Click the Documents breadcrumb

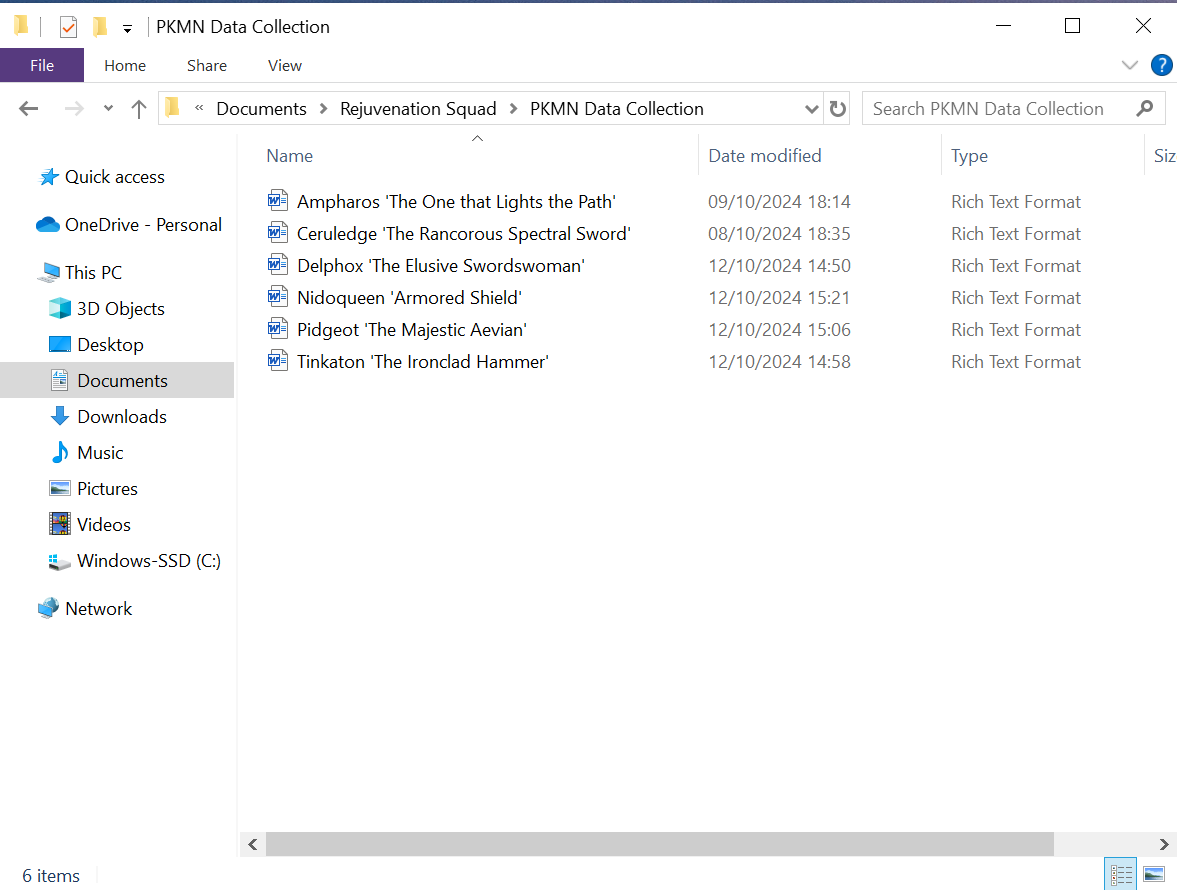tap(261, 109)
